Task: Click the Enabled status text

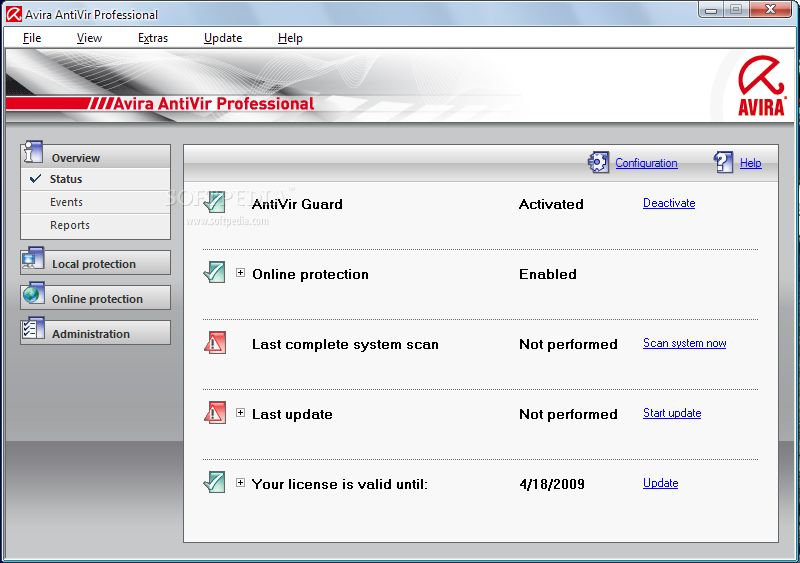Action: click(547, 274)
